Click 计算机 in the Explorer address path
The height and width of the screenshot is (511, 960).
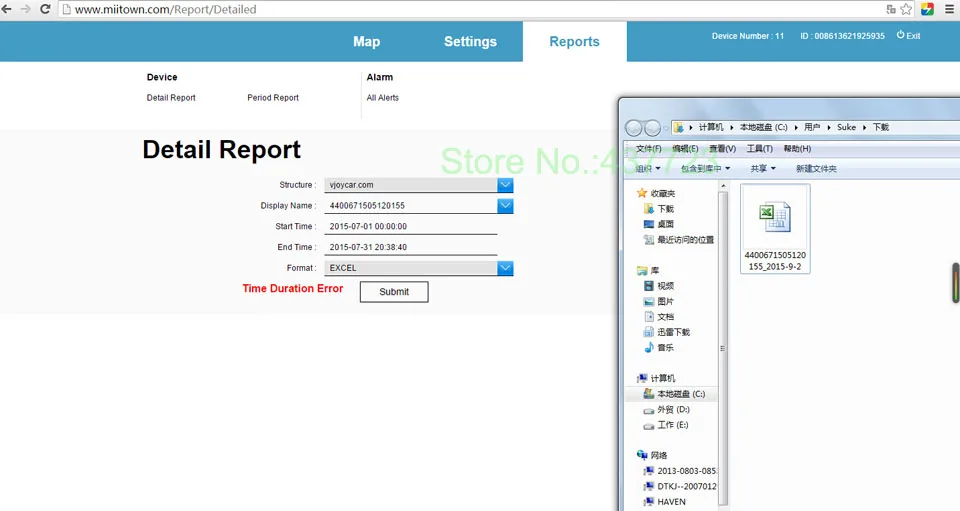711,127
